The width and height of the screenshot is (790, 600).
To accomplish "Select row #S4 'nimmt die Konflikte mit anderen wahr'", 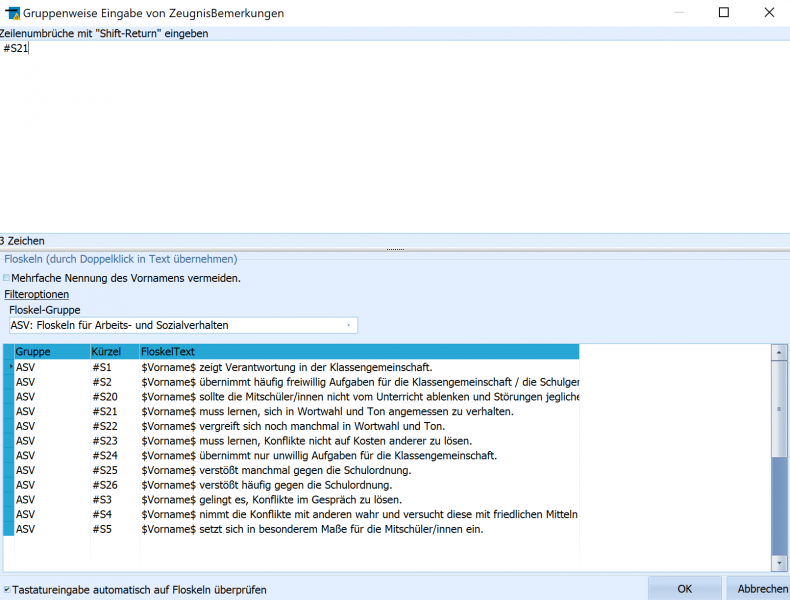I will point(291,514).
